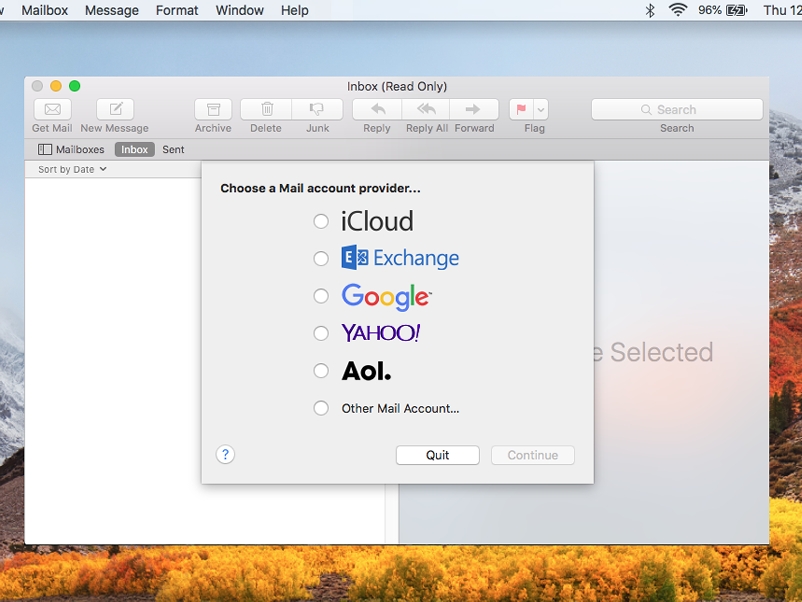The image size is (802, 602).
Task: Open the Mailbox menu
Action: pos(44,10)
